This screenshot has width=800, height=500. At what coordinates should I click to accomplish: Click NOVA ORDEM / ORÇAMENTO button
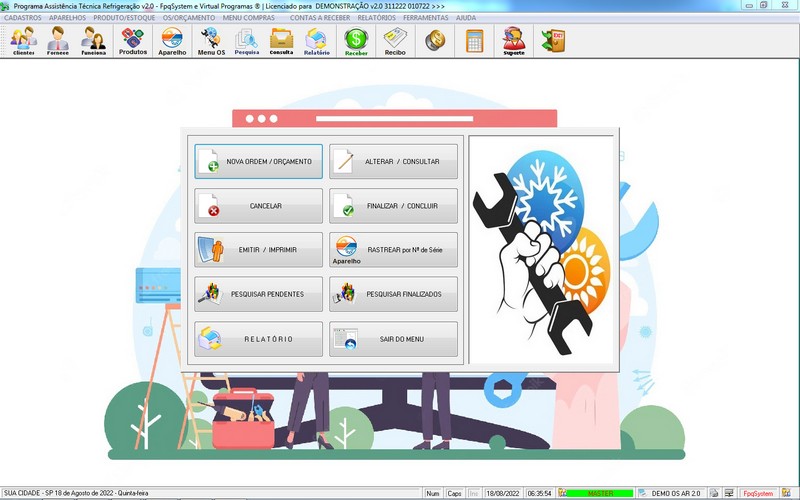pyautogui.click(x=258, y=161)
